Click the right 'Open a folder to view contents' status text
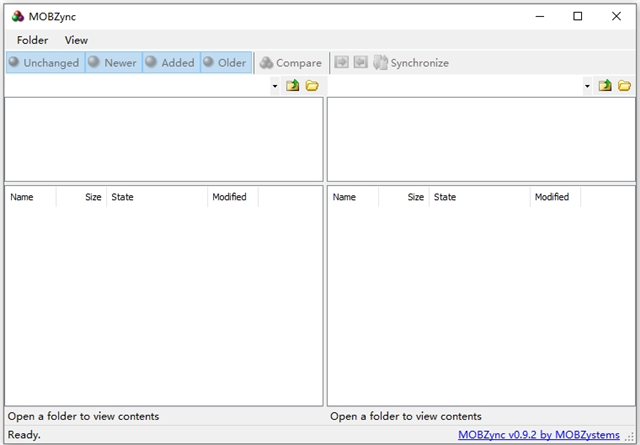The image size is (640, 445). click(x=406, y=416)
